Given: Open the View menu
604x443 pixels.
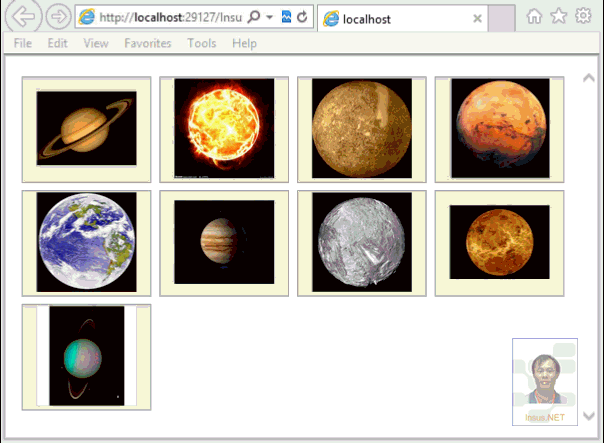Looking at the screenshot, I should [96, 43].
